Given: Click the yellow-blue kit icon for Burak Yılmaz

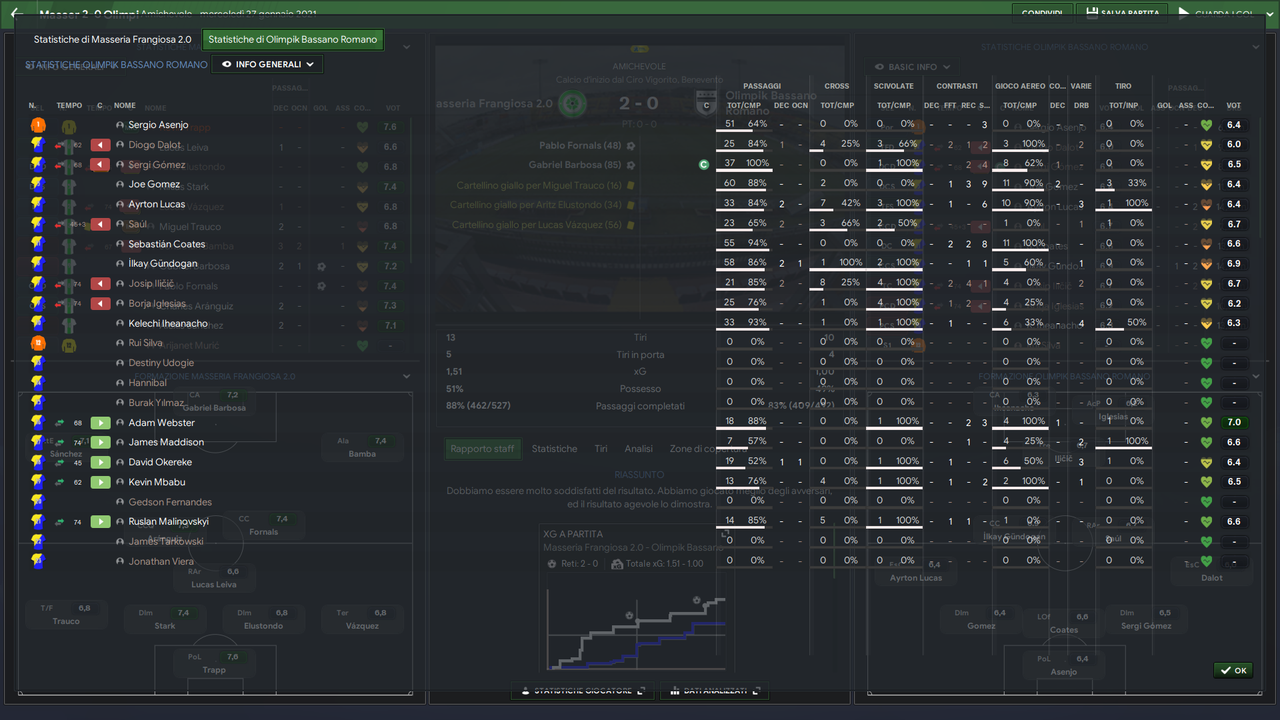Looking at the screenshot, I should 37,402.
